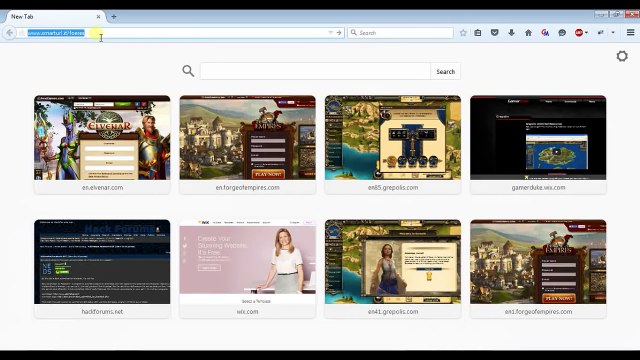Open the wix.com tile thumbnail

247,262
